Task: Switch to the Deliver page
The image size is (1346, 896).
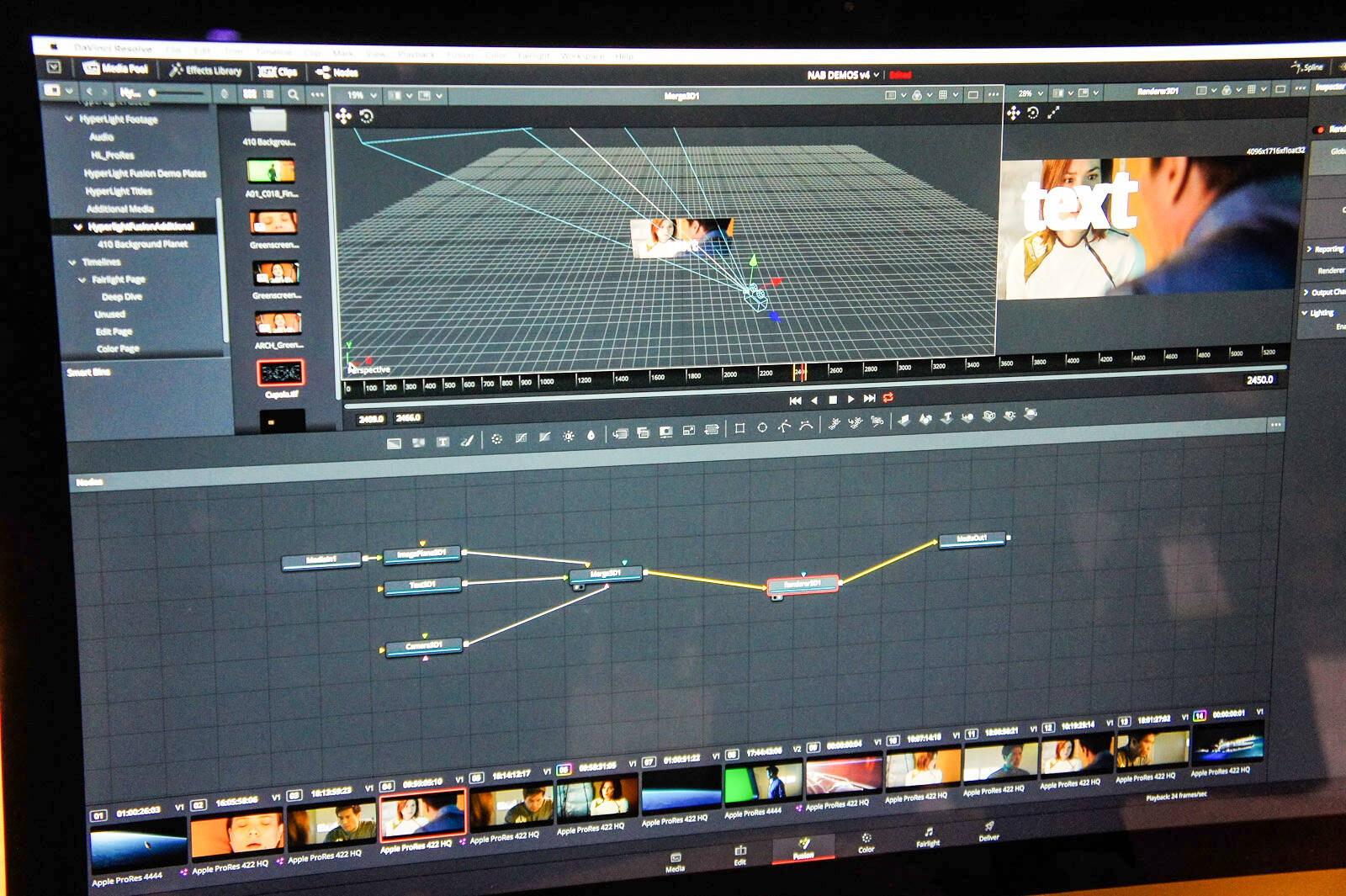Action: coord(989,832)
